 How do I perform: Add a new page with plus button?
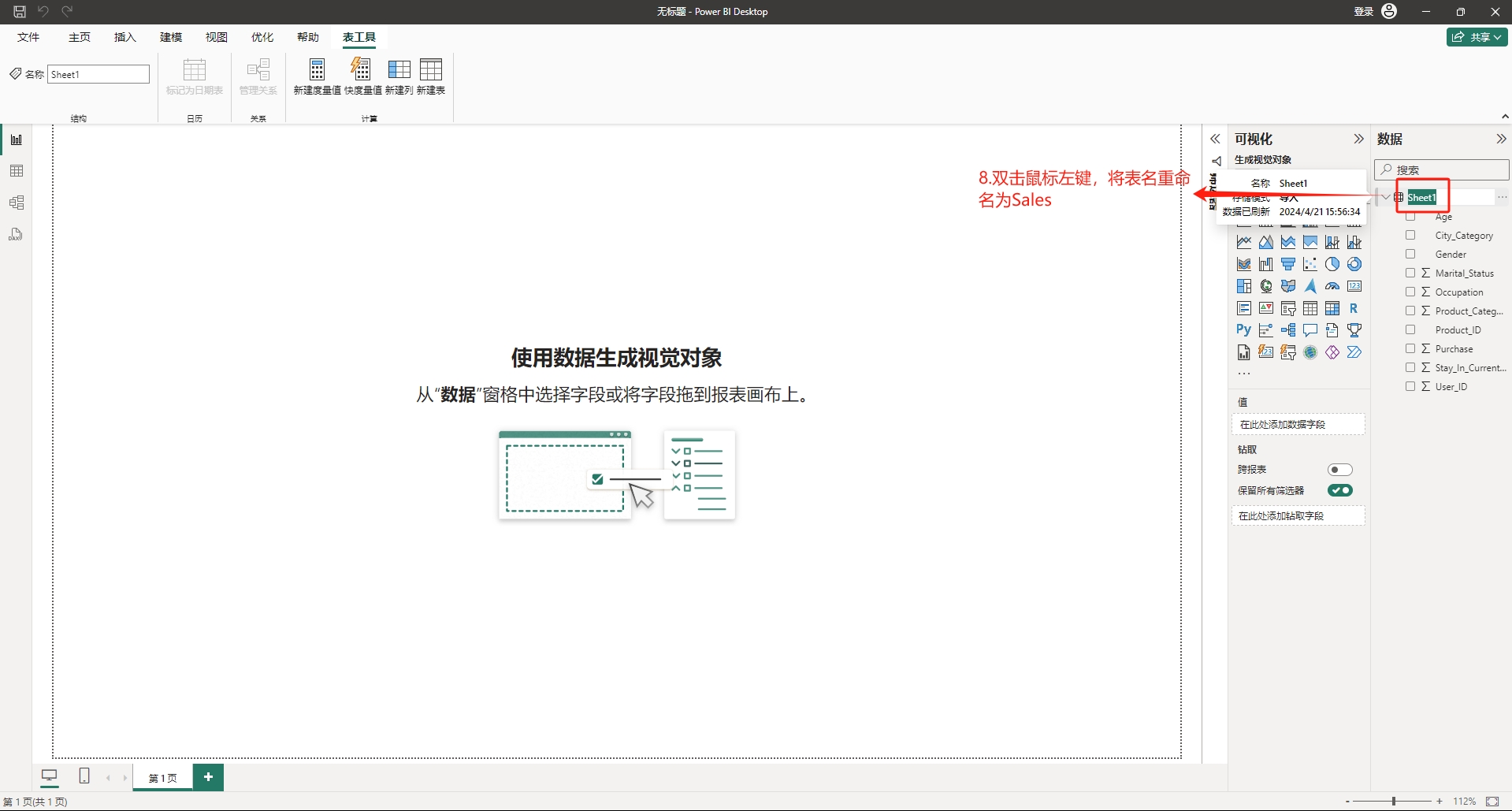pyautogui.click(x=209, y=777)
